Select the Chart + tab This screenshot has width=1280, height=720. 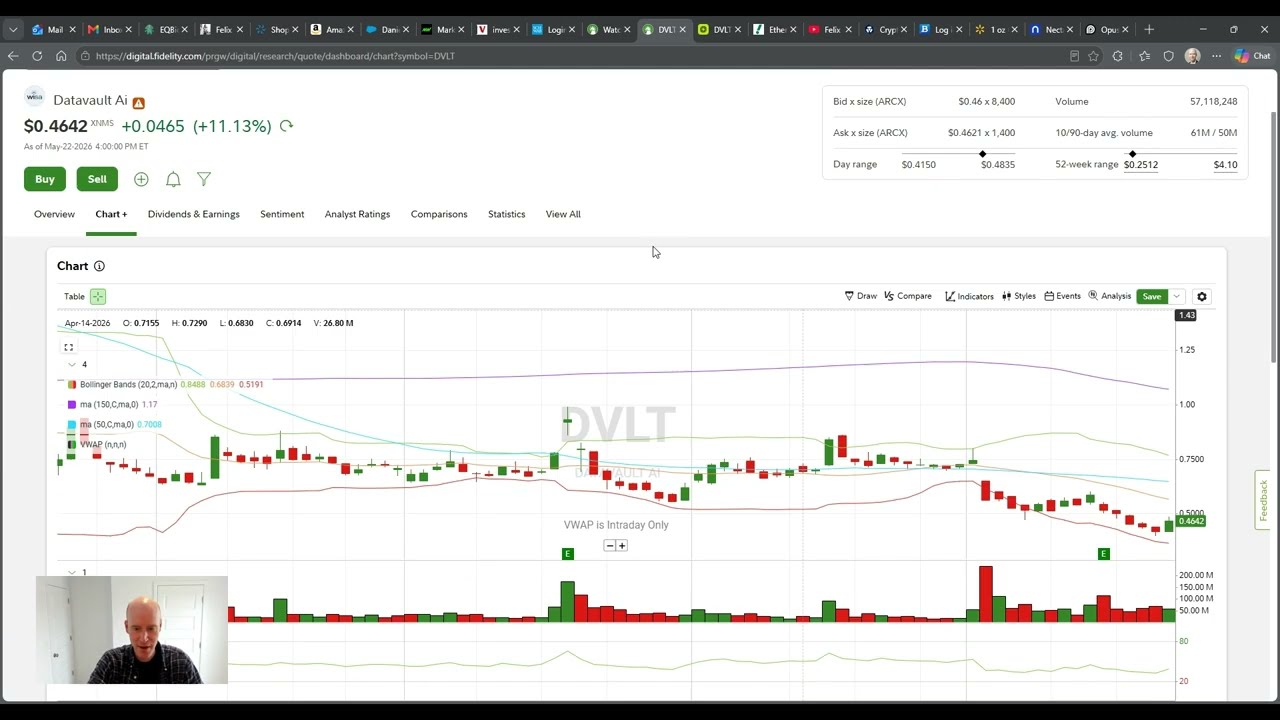click(x=111, y=214)
